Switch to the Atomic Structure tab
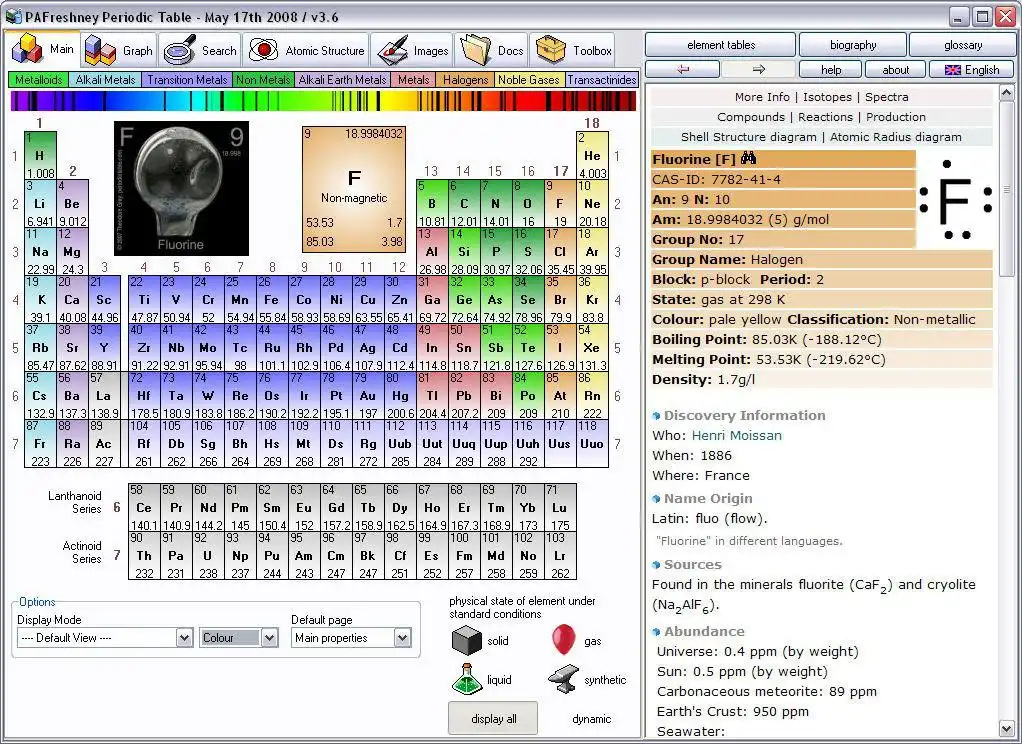 click(x=308, y=50)
